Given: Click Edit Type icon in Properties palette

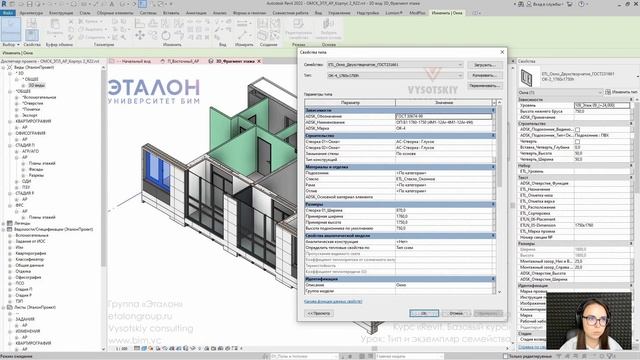Looking at the screenshot, I should tap(608, 92).
